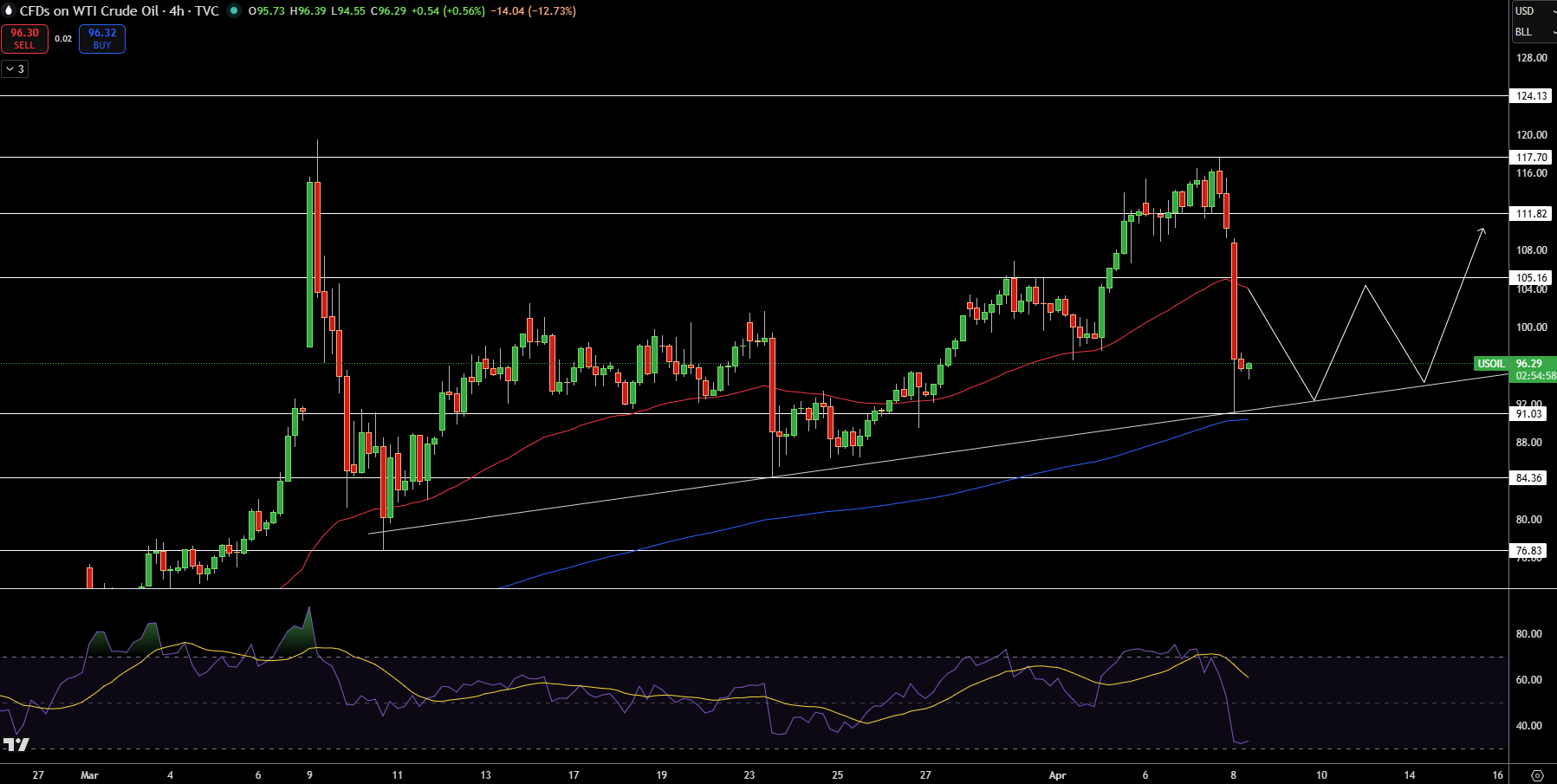
Task: Click the USOIL current price tag
Action: tap(1515, 370)
